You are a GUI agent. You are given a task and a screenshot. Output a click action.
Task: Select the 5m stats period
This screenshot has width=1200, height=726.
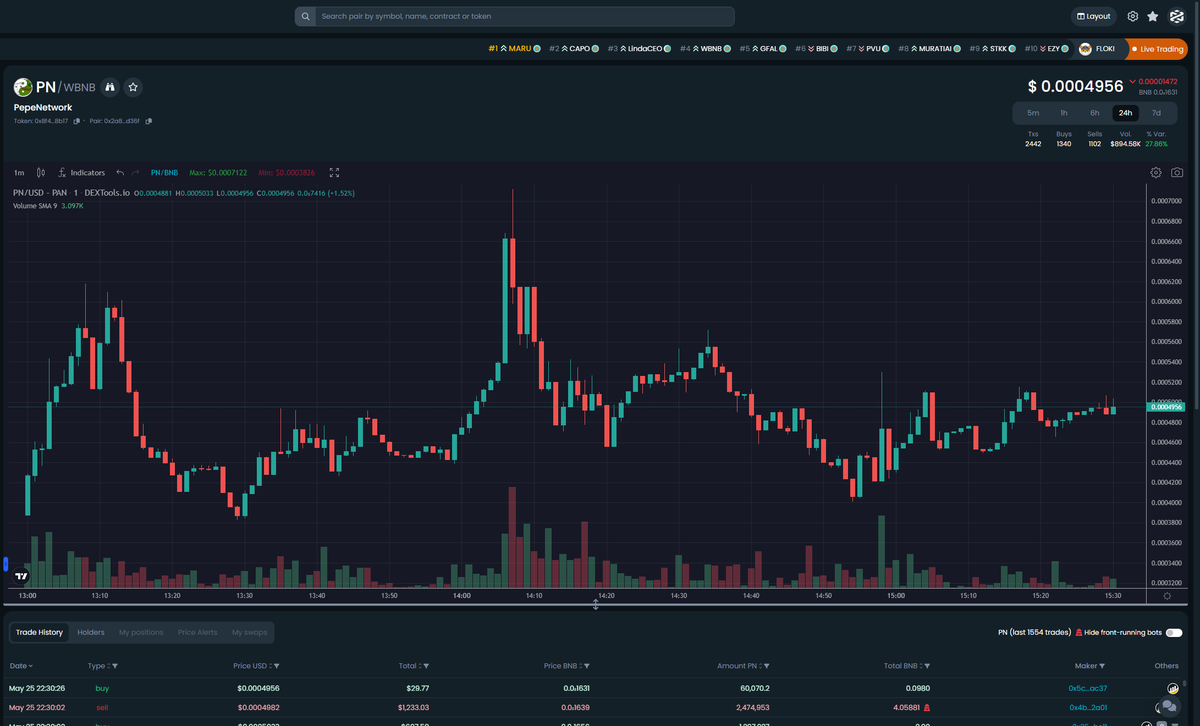click(1033, 113)
